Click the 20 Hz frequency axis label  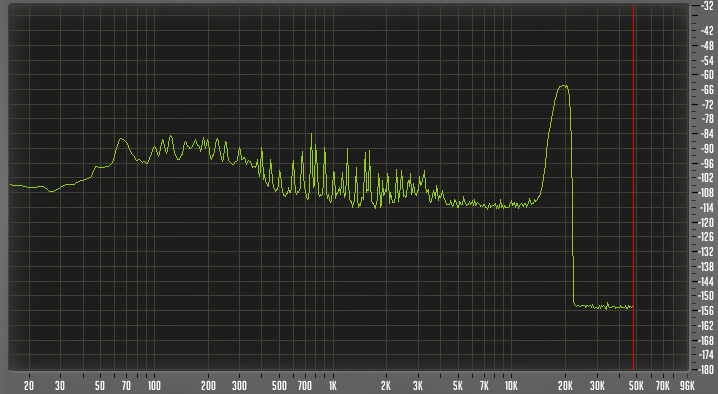pyautogui.click(x=29, y=386)
